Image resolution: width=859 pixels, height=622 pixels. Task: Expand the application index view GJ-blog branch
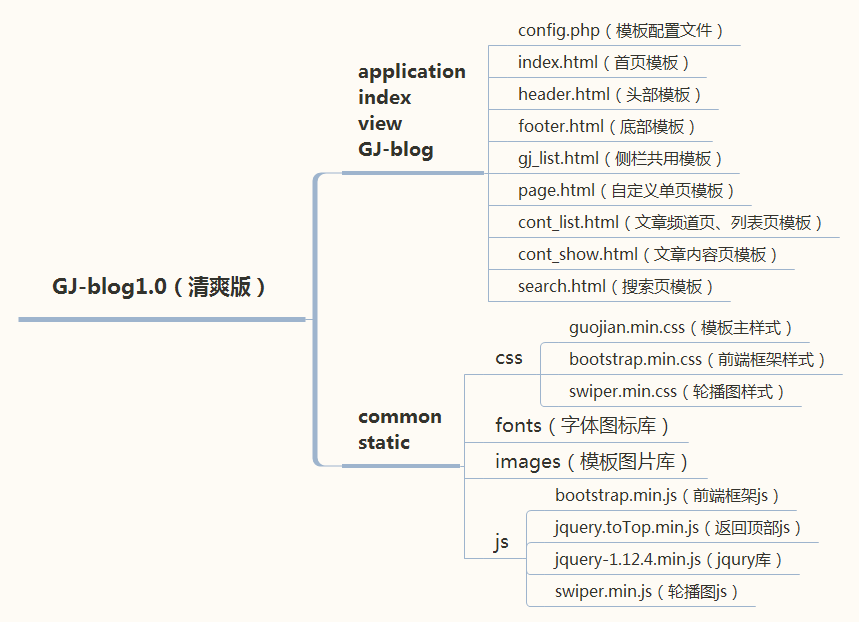tap(412, 110)
